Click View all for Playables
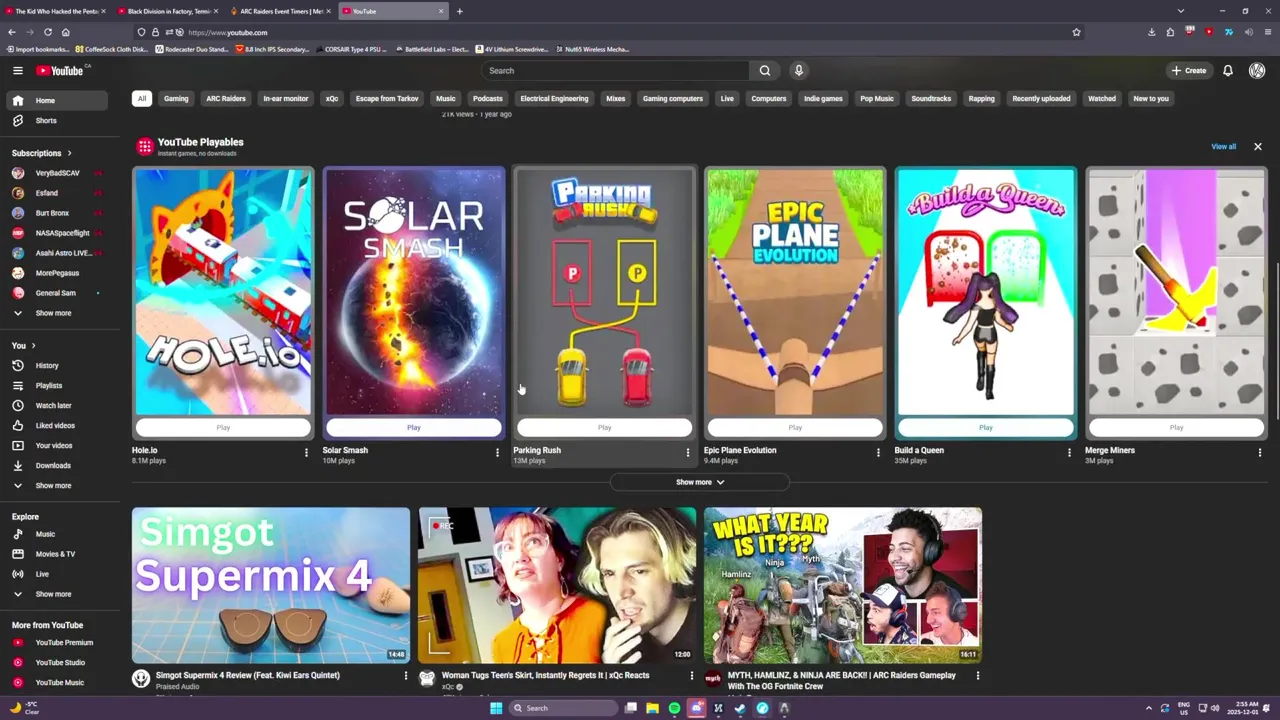1280x720 pixels. point(1224,147)
